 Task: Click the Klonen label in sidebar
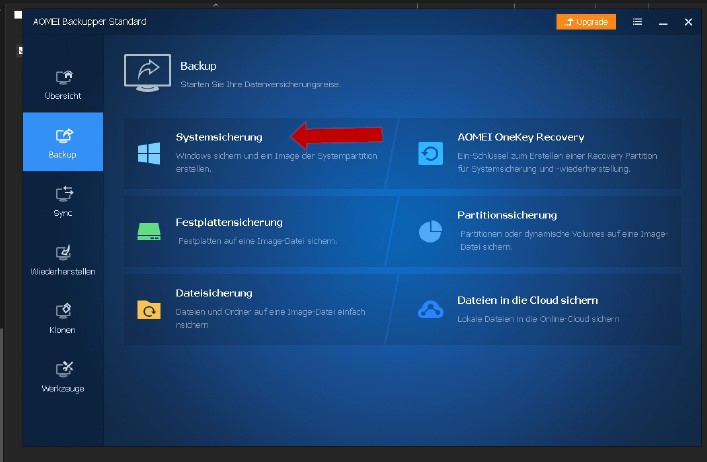(x=62, y=330)
